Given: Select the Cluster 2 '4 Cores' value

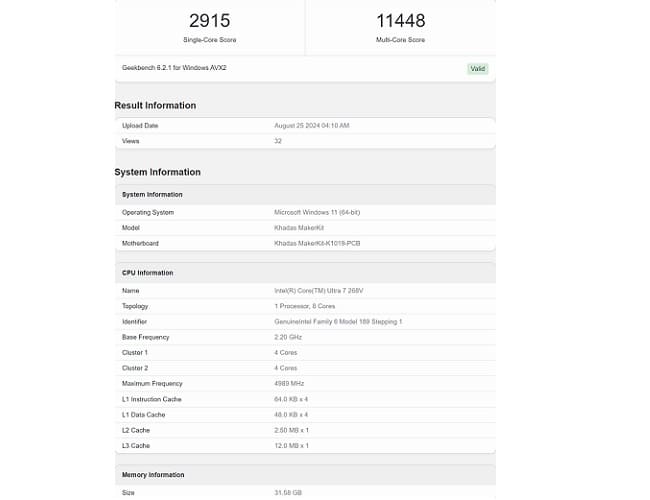Looking at the screenshot, I should [286, 368].
